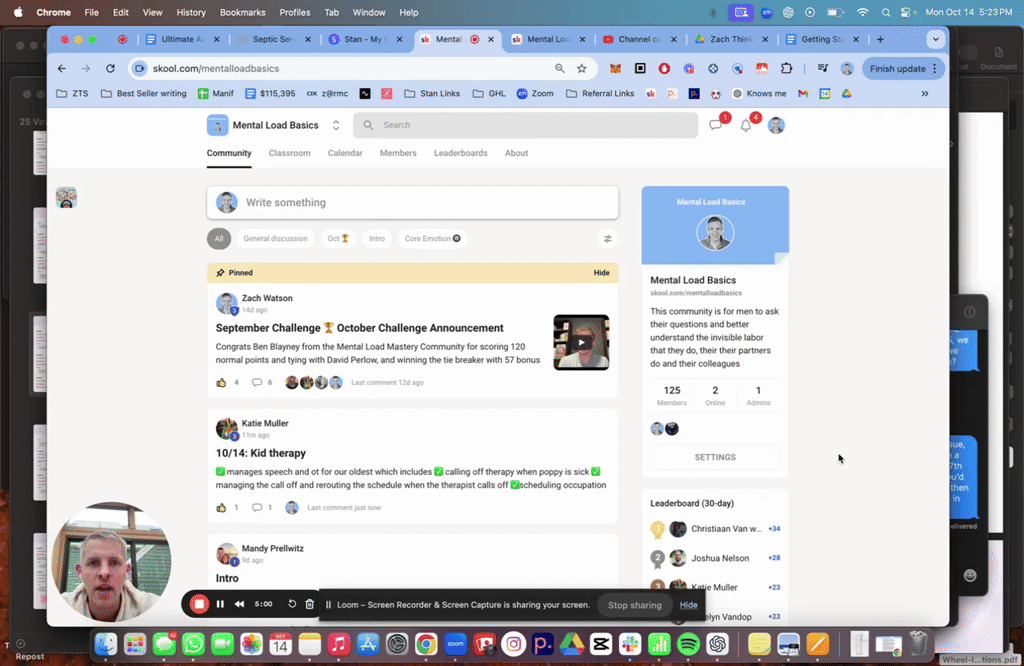Open a new Chrome tab with plus
Viewport: 1024px width, 666px height.
880,39
